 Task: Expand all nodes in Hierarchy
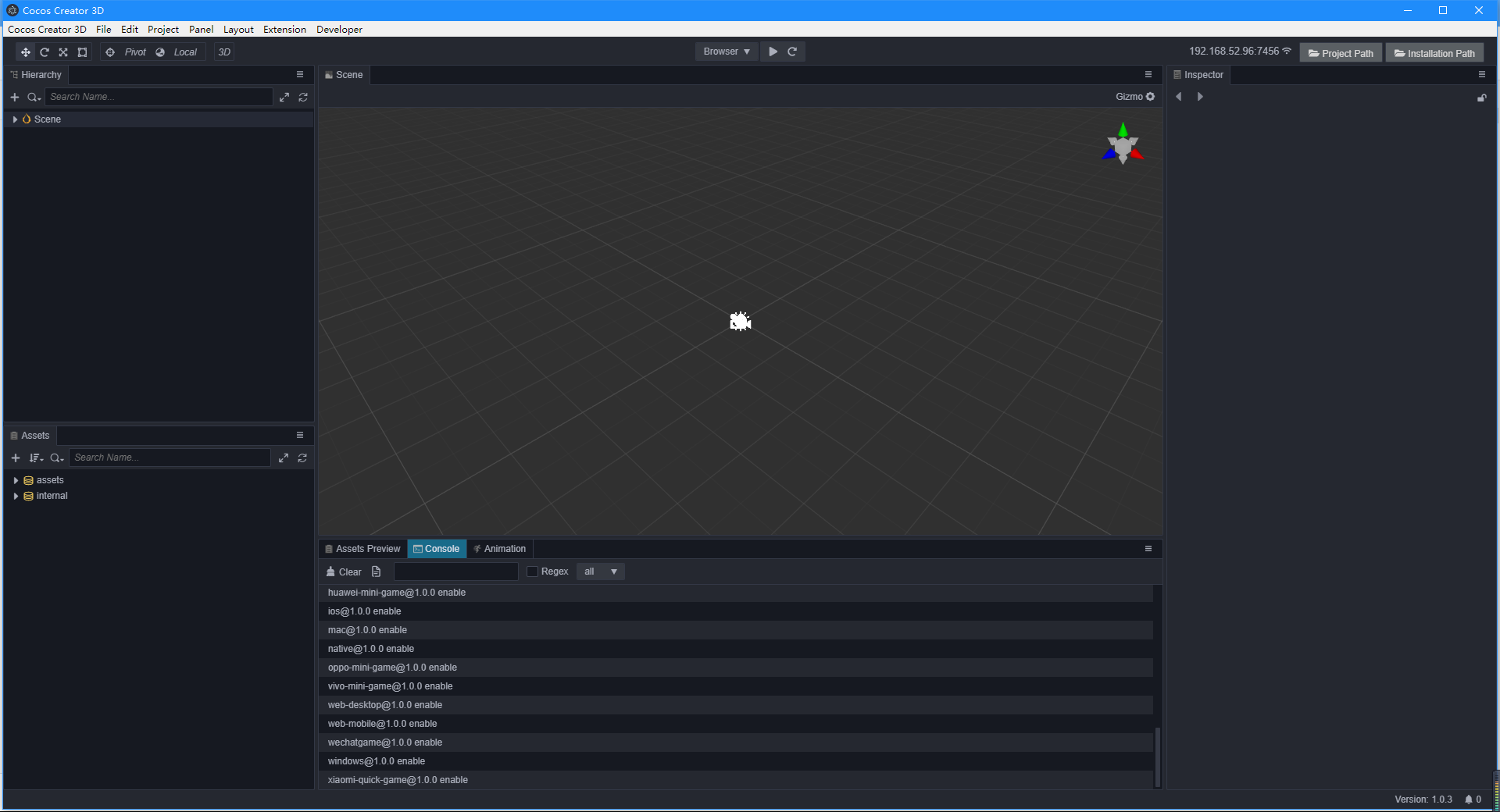284,97
